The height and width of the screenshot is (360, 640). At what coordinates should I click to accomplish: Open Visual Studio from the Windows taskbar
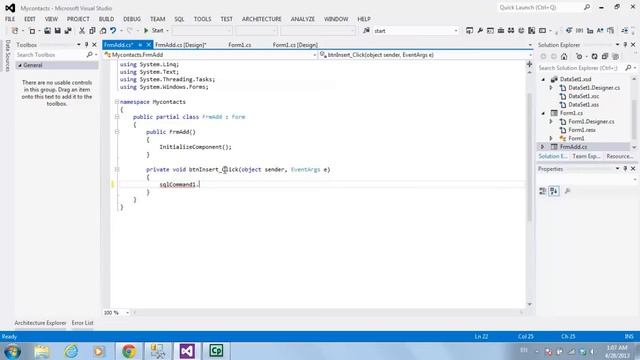point(187,351)
